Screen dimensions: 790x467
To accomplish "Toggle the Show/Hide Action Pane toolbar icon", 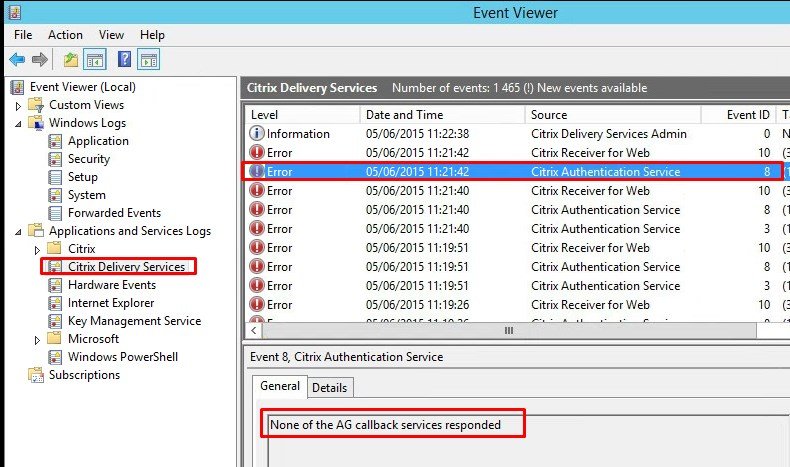I will pyautogui.click(x=148, y=60).
